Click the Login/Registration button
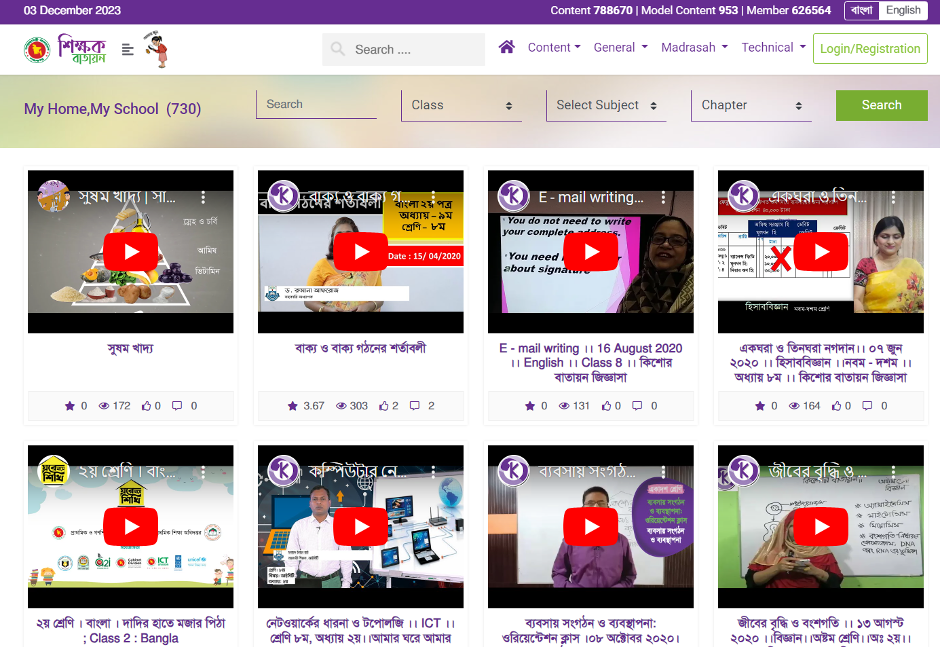This screenshot has height=647, width=941. point(870,48)
